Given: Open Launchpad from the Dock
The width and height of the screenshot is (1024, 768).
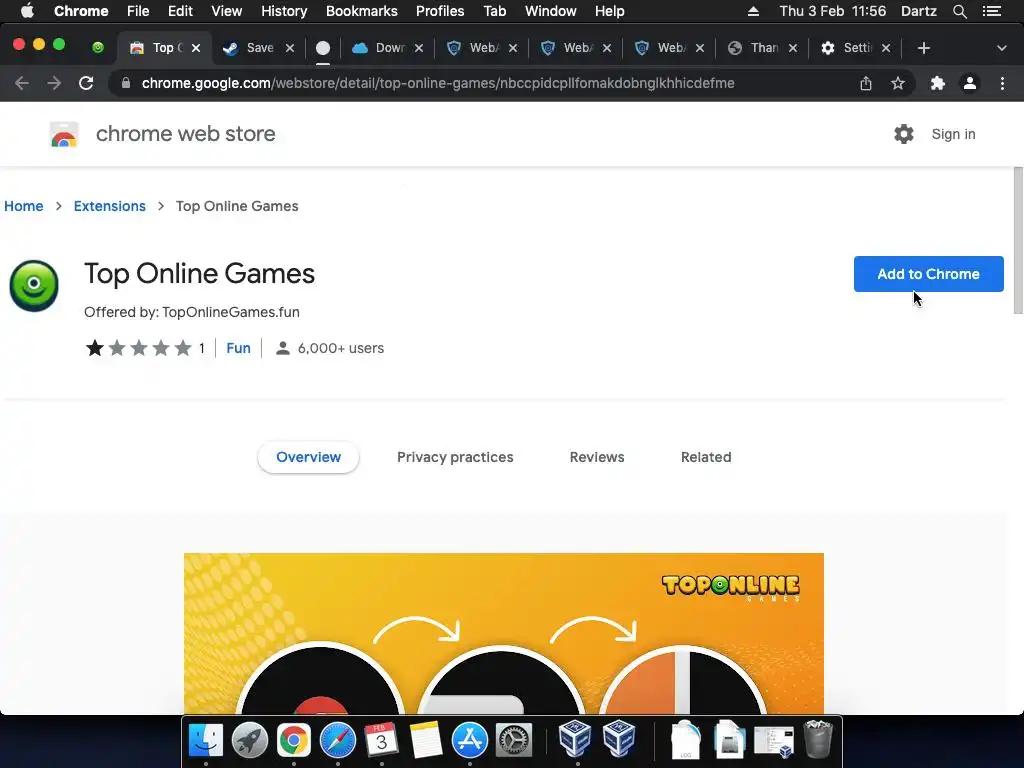Looking at the screenshot, I should click(x=249, y=740).
